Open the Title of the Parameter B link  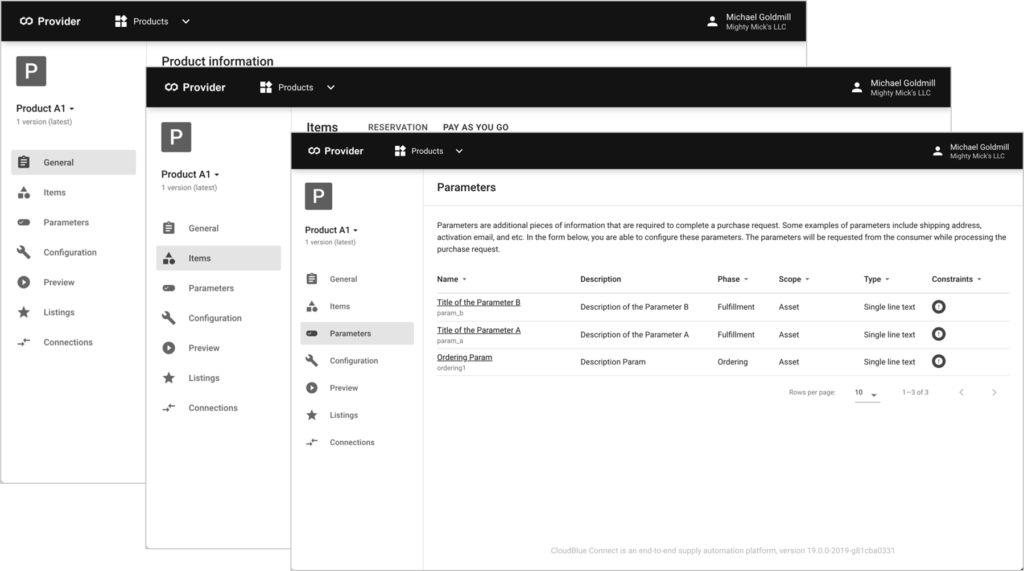(x=479, y=302)
